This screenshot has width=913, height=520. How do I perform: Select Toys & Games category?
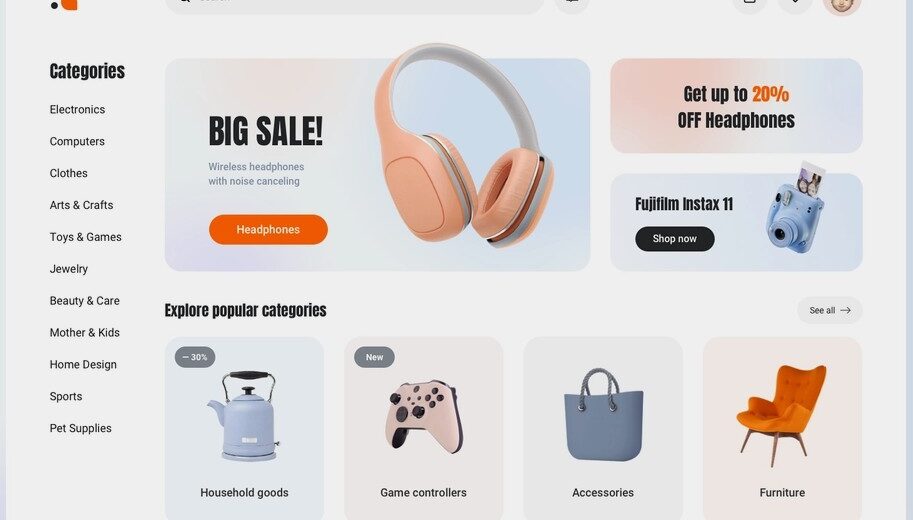(86, 237)
